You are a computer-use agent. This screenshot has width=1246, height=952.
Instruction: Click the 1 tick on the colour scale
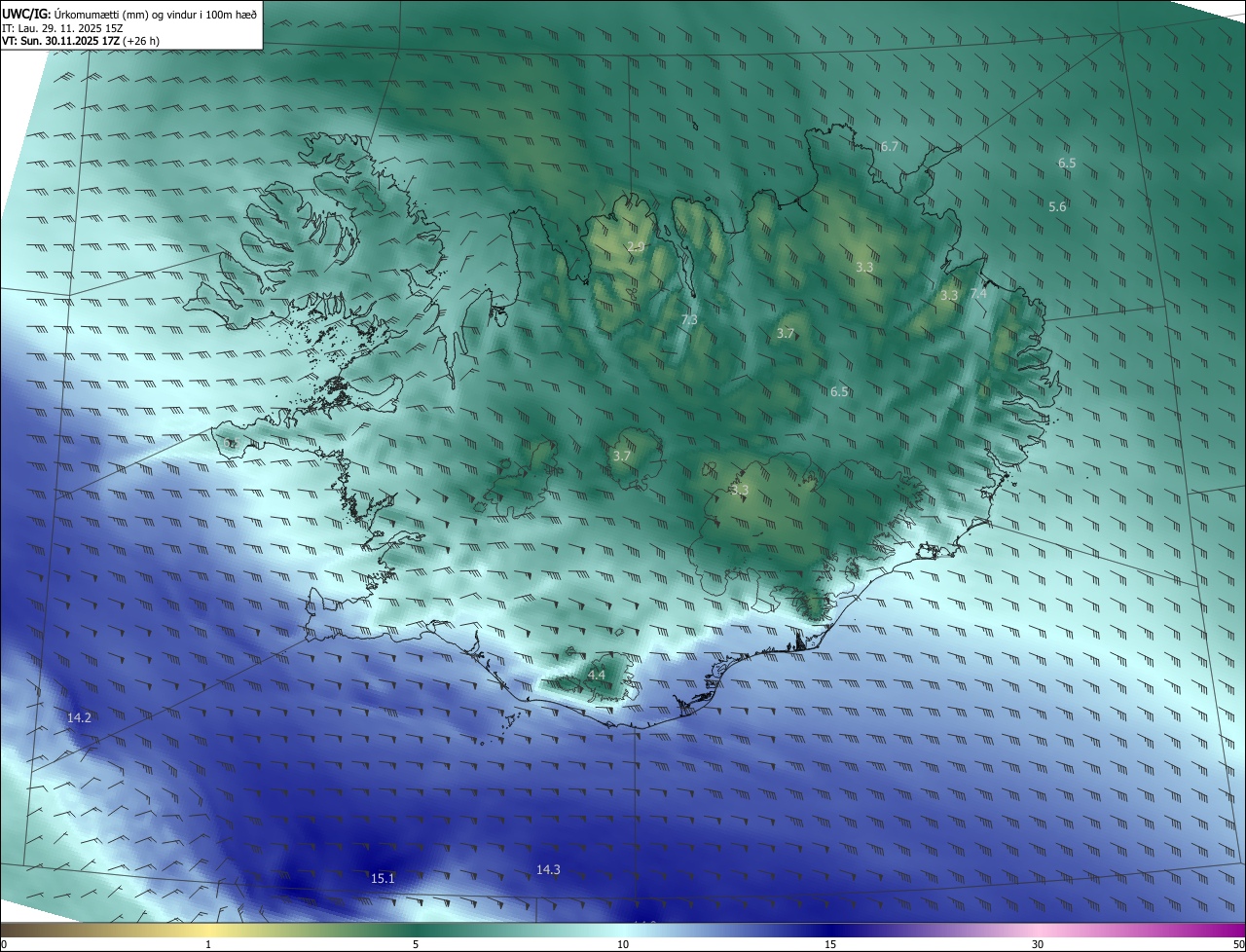coord(208,944)
